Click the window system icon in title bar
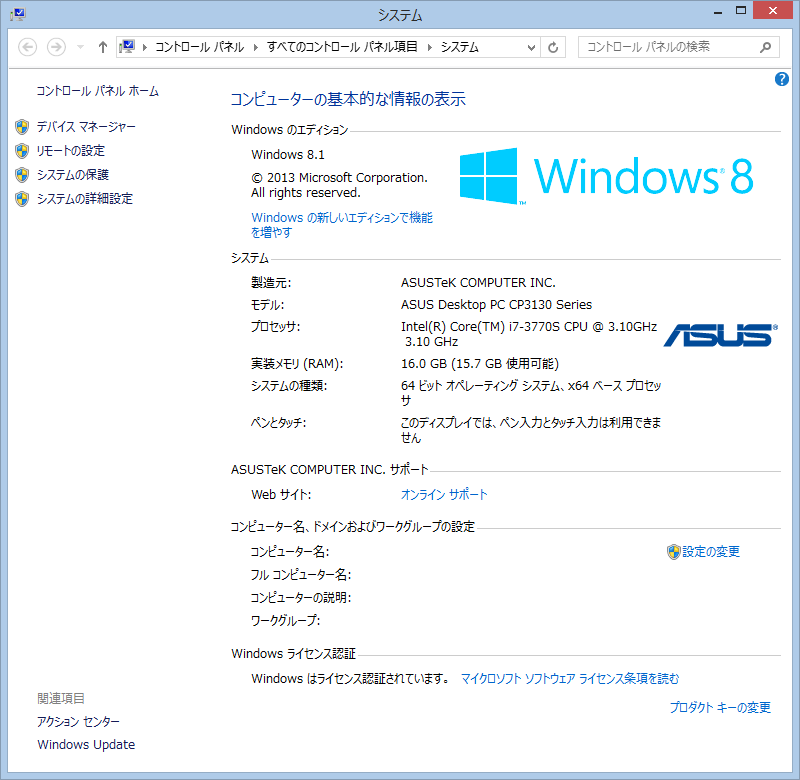This screenshot has width=800, height=780. point(18,14)
